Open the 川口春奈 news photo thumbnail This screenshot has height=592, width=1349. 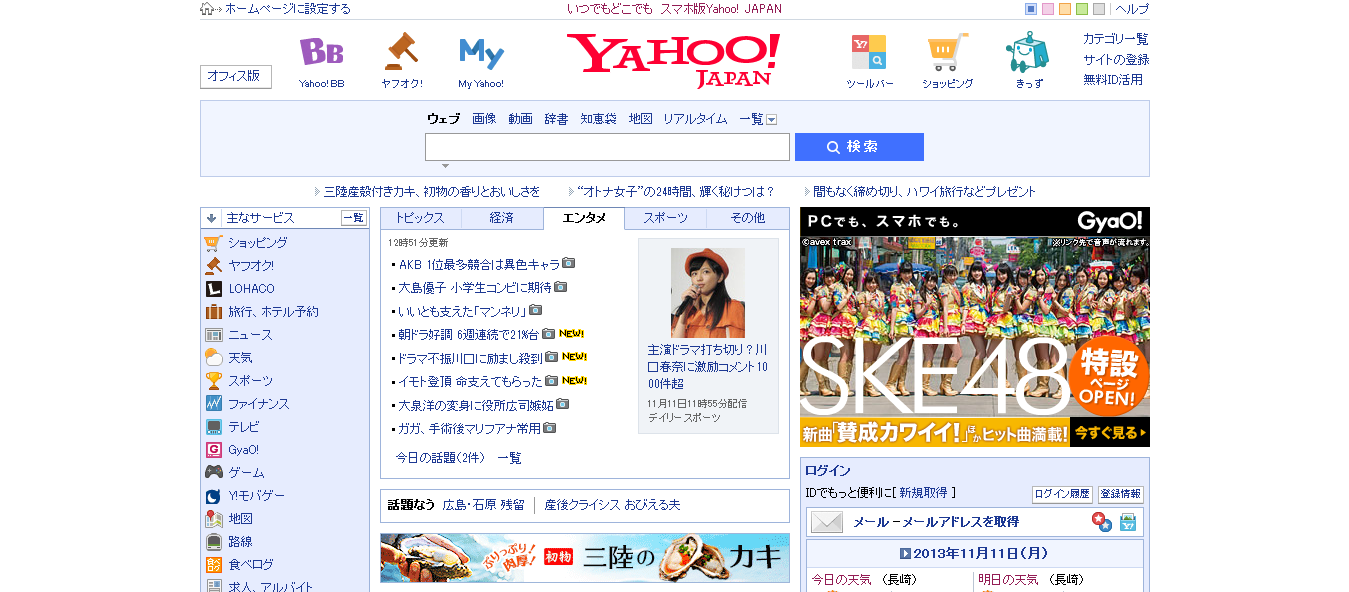pyautogui.click(x=708, y=293)
